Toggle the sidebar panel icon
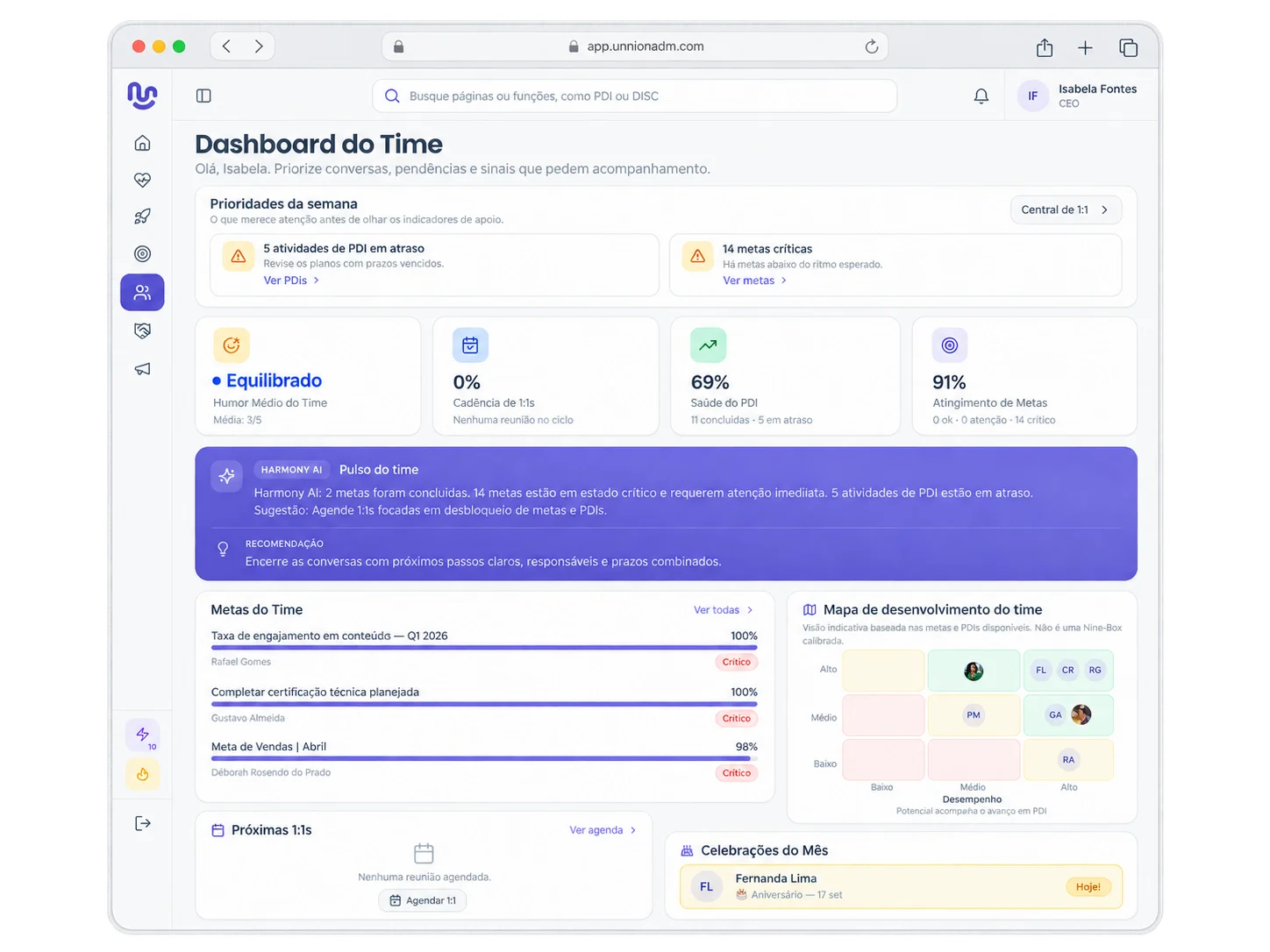The height and width of the screenshot is (952, 1270). click(x=203, y=96)
